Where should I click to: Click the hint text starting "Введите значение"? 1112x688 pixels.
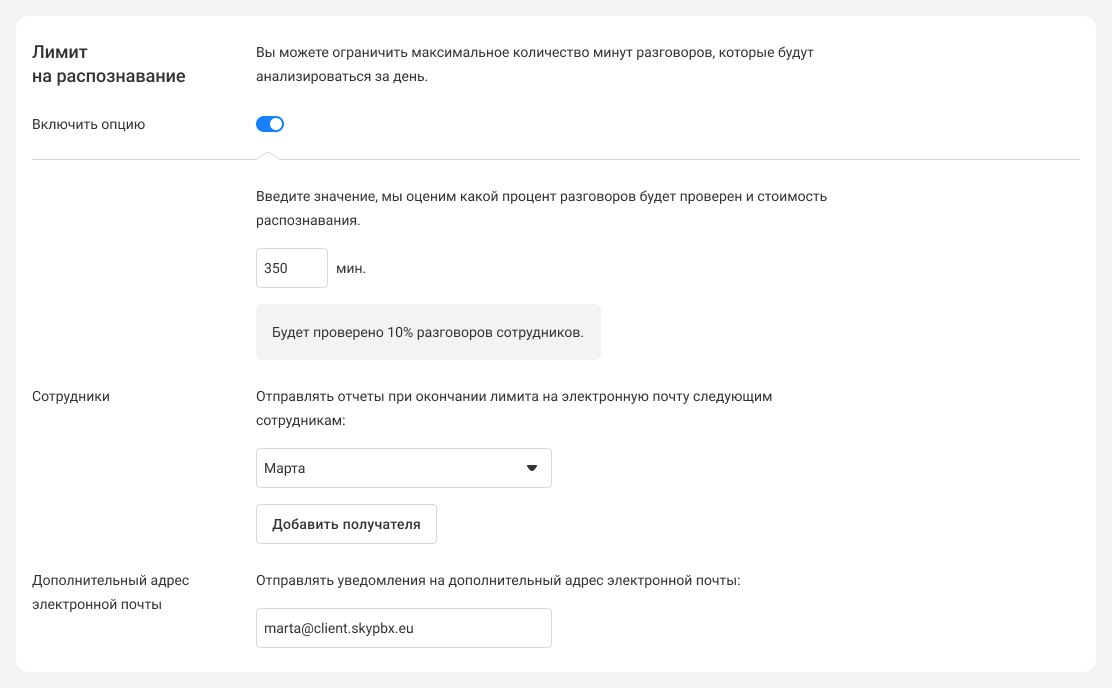tap(541, 208)
